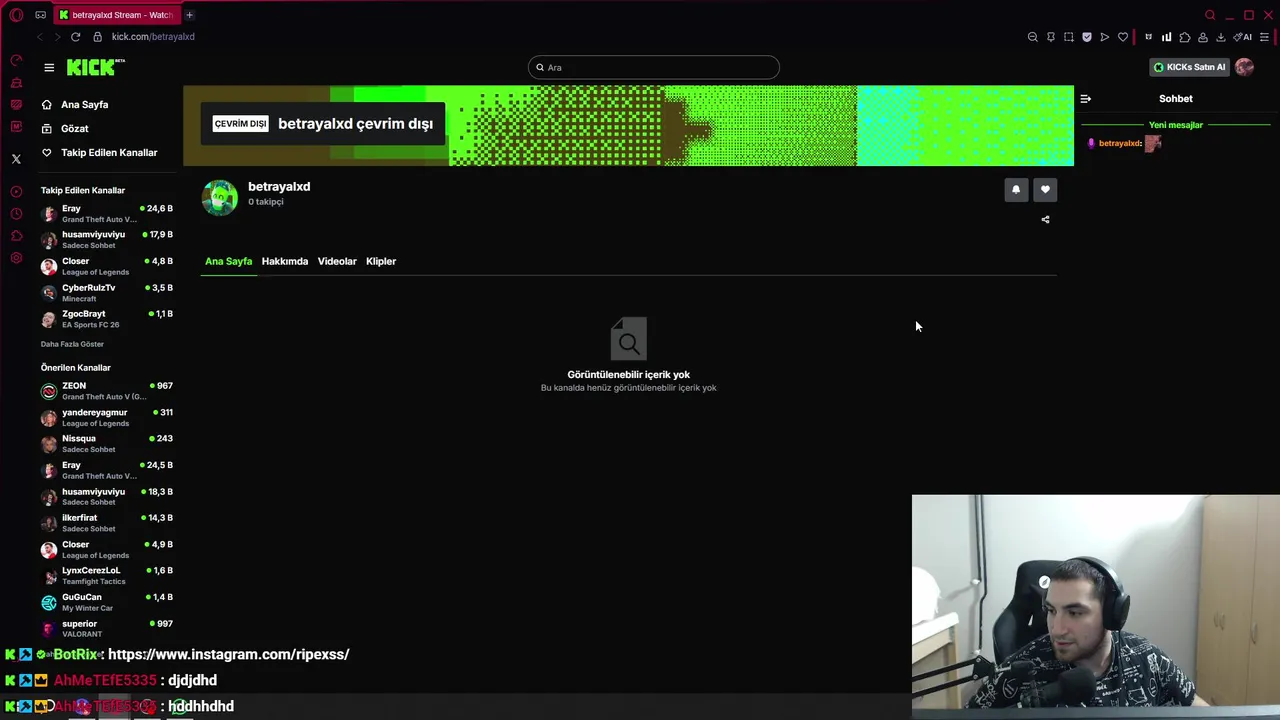
Task: Click the Ara search field
Action: click(654, 67)
